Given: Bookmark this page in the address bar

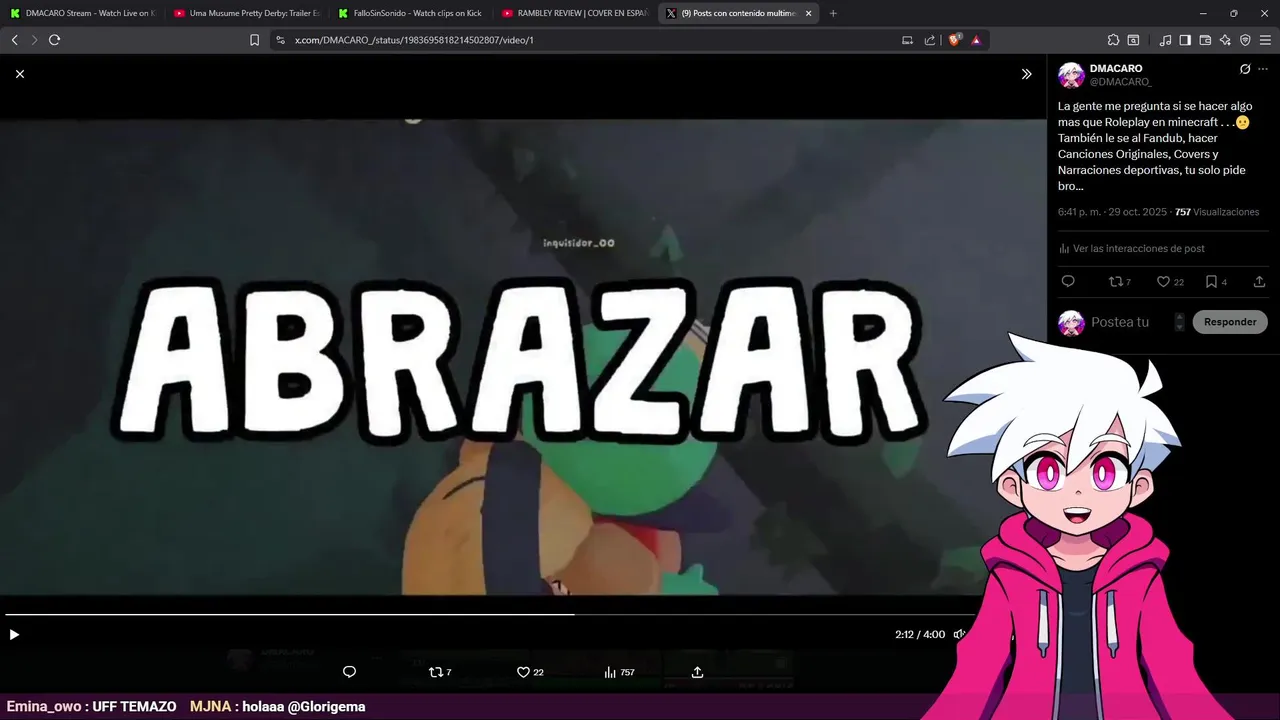Looking at the screenshot, I should (x=254, y=40).
